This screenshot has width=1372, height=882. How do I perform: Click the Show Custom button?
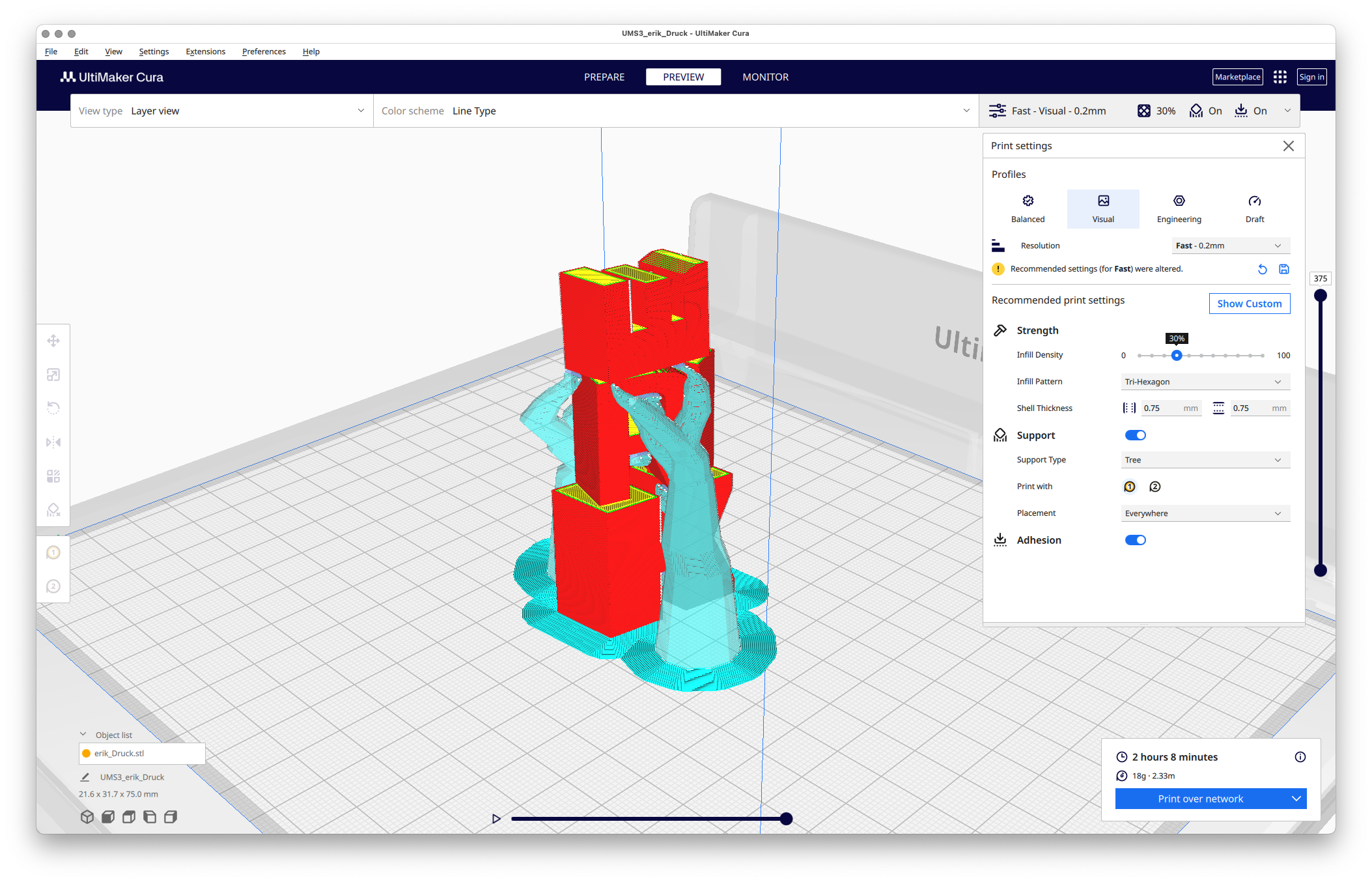pyautogui.click(x=1249, y=304)
